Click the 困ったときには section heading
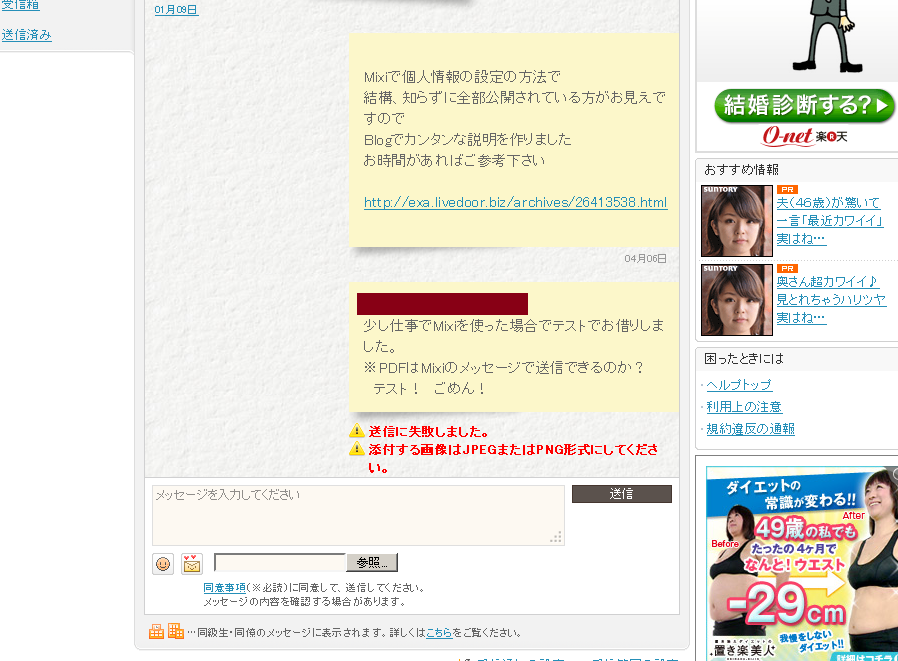 click(744, 359)
